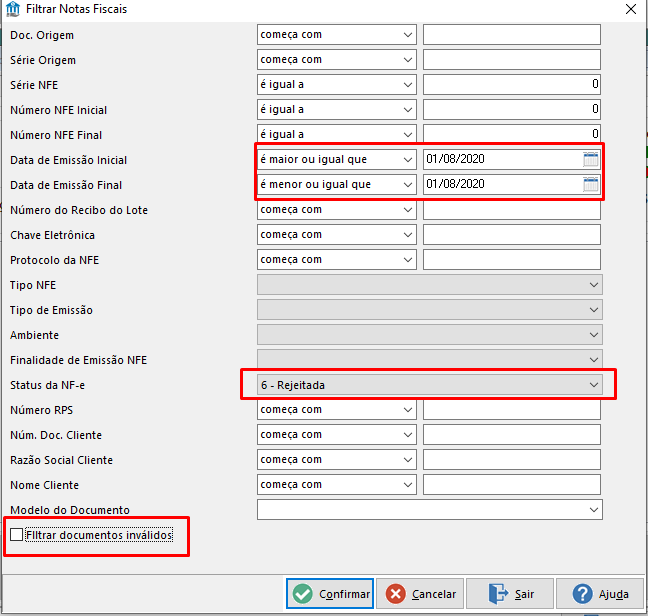This screenshot has width=648, height=616.
Task: Open Status da NF-e dropdown showing Rejeitada
Action: tap(430, 385)
